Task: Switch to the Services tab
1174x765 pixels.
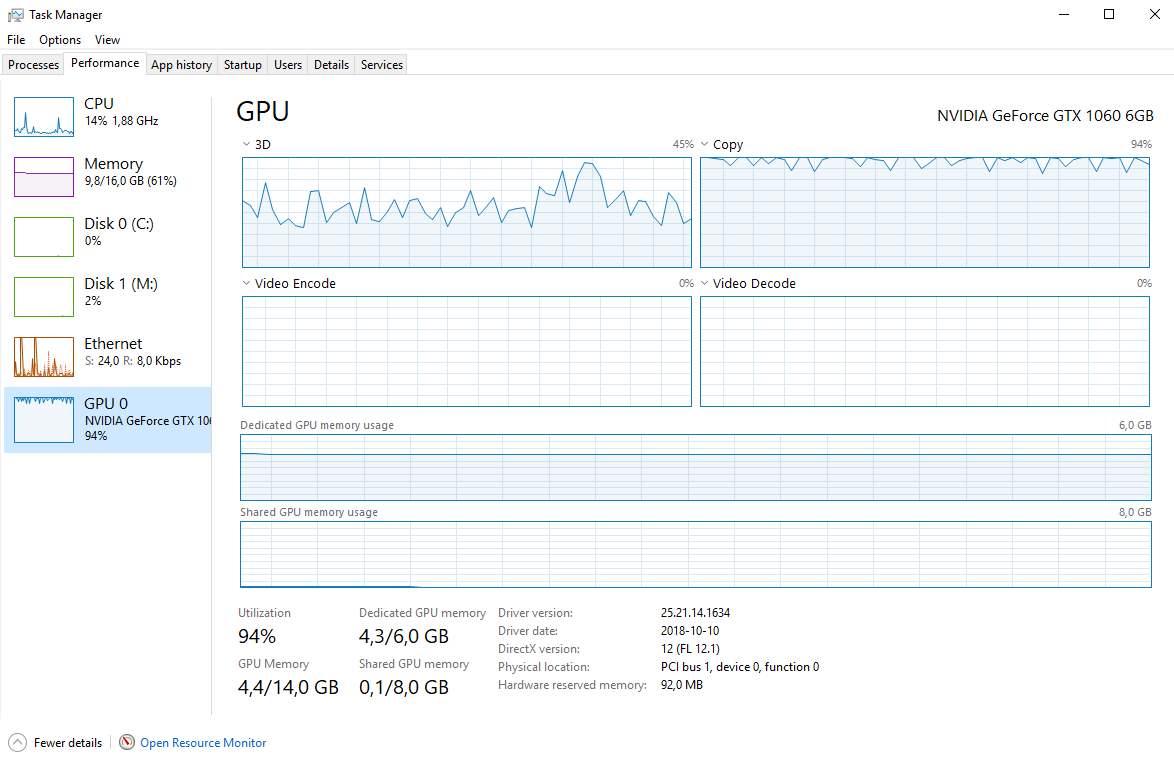Action: tap(382, 64)
